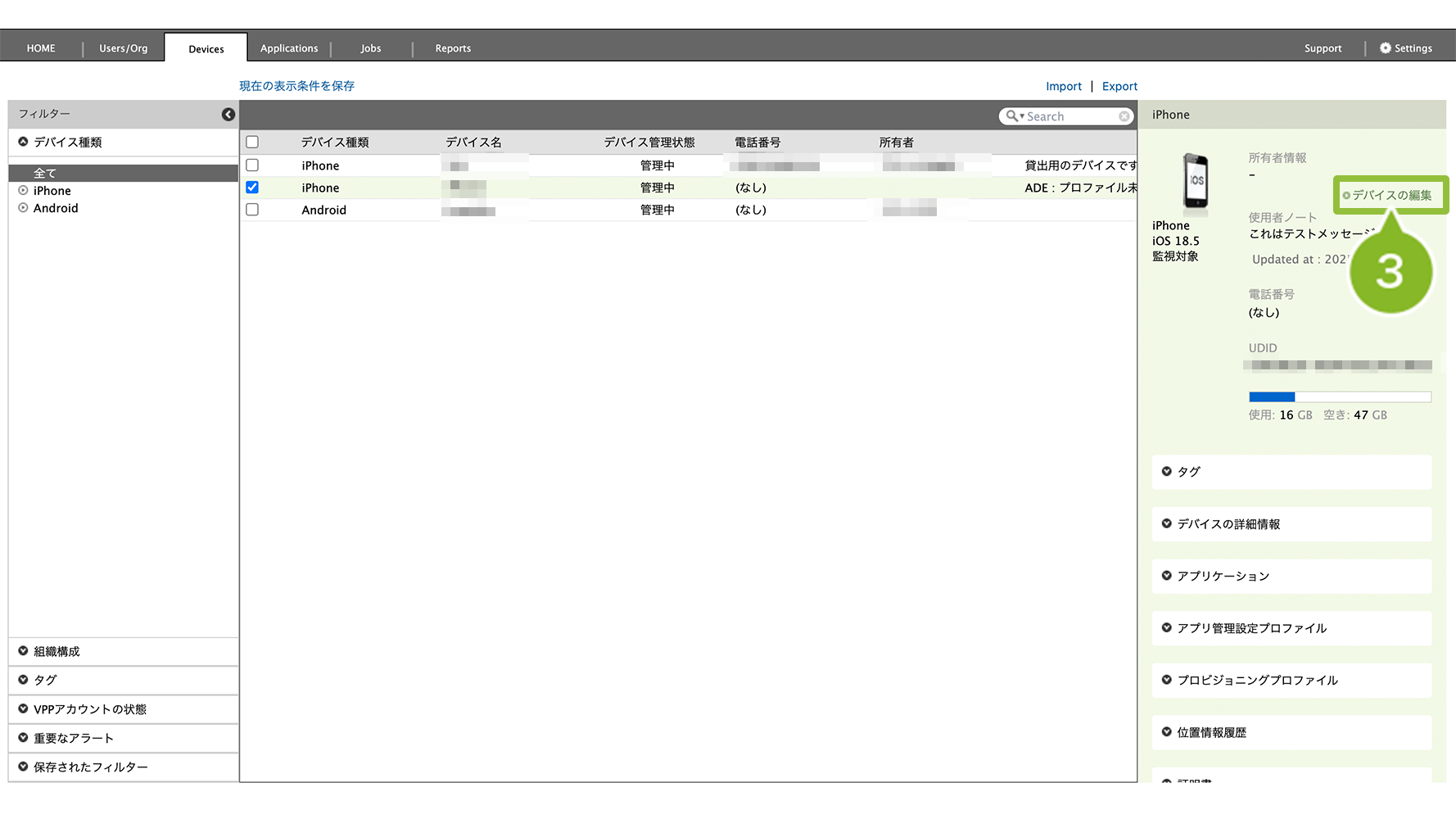Image resolution: width=1456 pixels, height=819 pixels.
Task: Sort by デバイス名 column header
Action: [x=473, y=143]
